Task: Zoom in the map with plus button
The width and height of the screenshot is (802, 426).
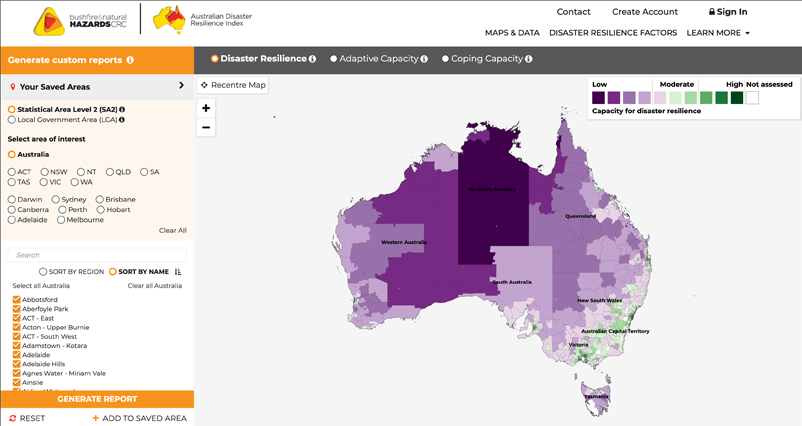Action: pyautogui.click(x=206, y=108)
